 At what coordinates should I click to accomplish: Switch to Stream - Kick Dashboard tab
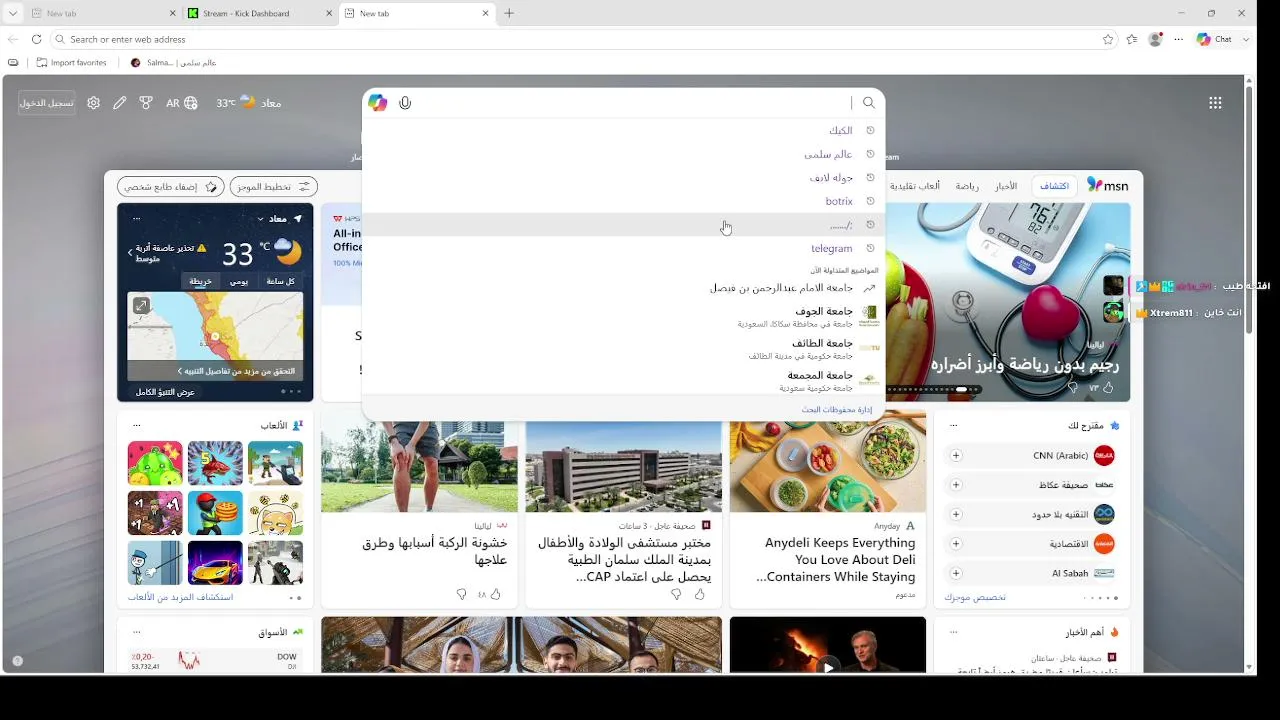click(260, 13)
